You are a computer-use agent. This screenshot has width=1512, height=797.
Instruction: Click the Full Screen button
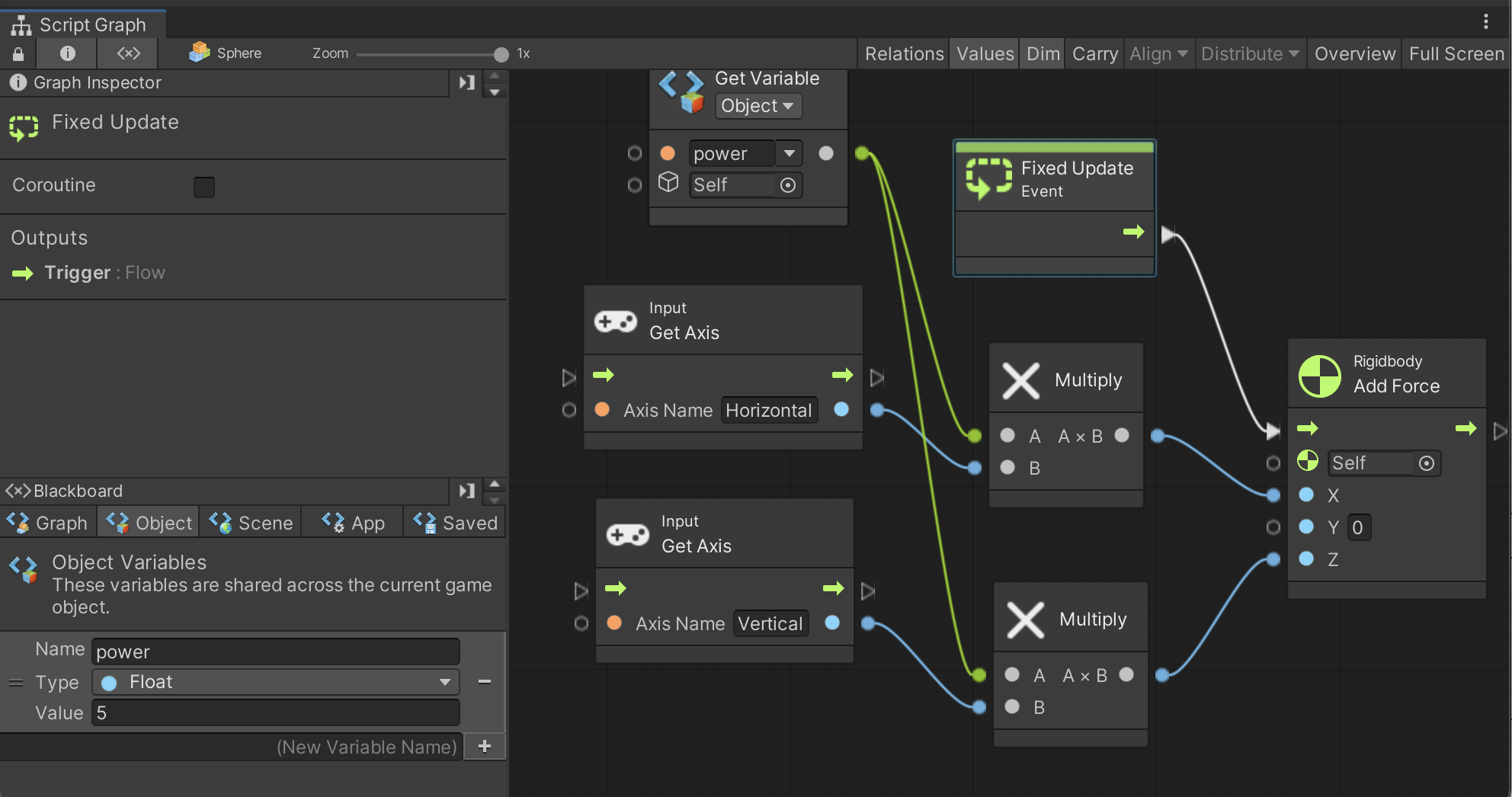[1456, 54]
